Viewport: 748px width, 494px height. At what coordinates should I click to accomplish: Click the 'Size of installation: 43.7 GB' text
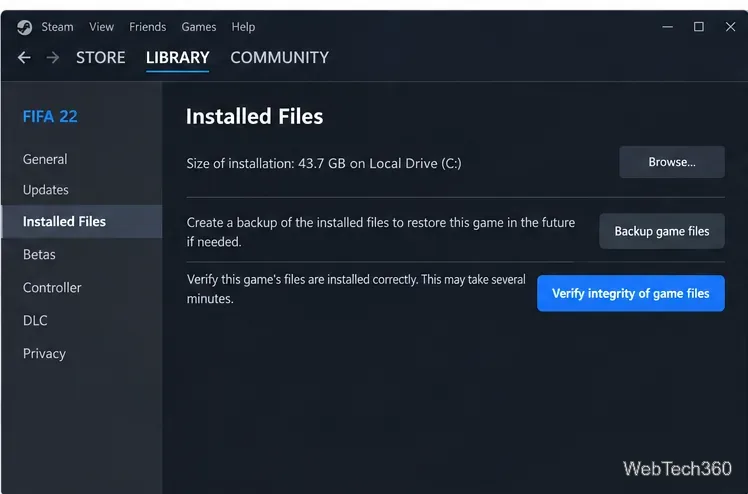coord(324,164)
